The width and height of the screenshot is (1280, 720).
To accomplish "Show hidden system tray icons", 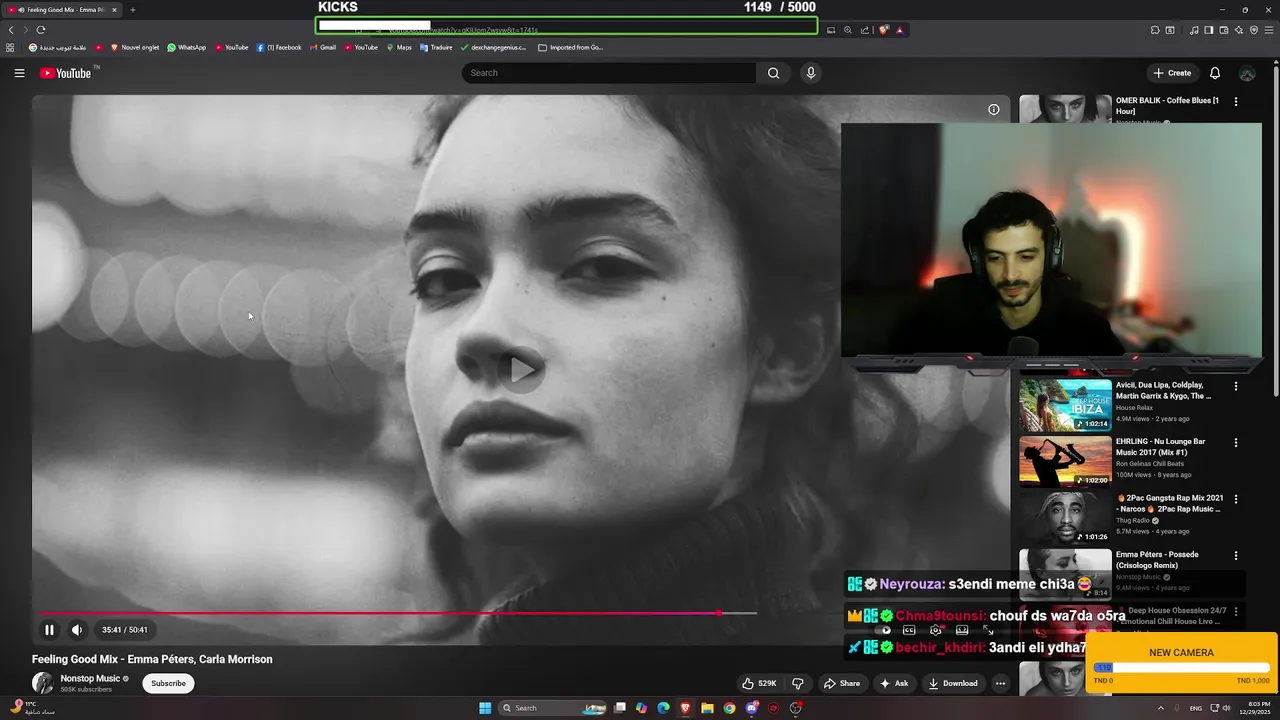I will (x=1162, y=708).
